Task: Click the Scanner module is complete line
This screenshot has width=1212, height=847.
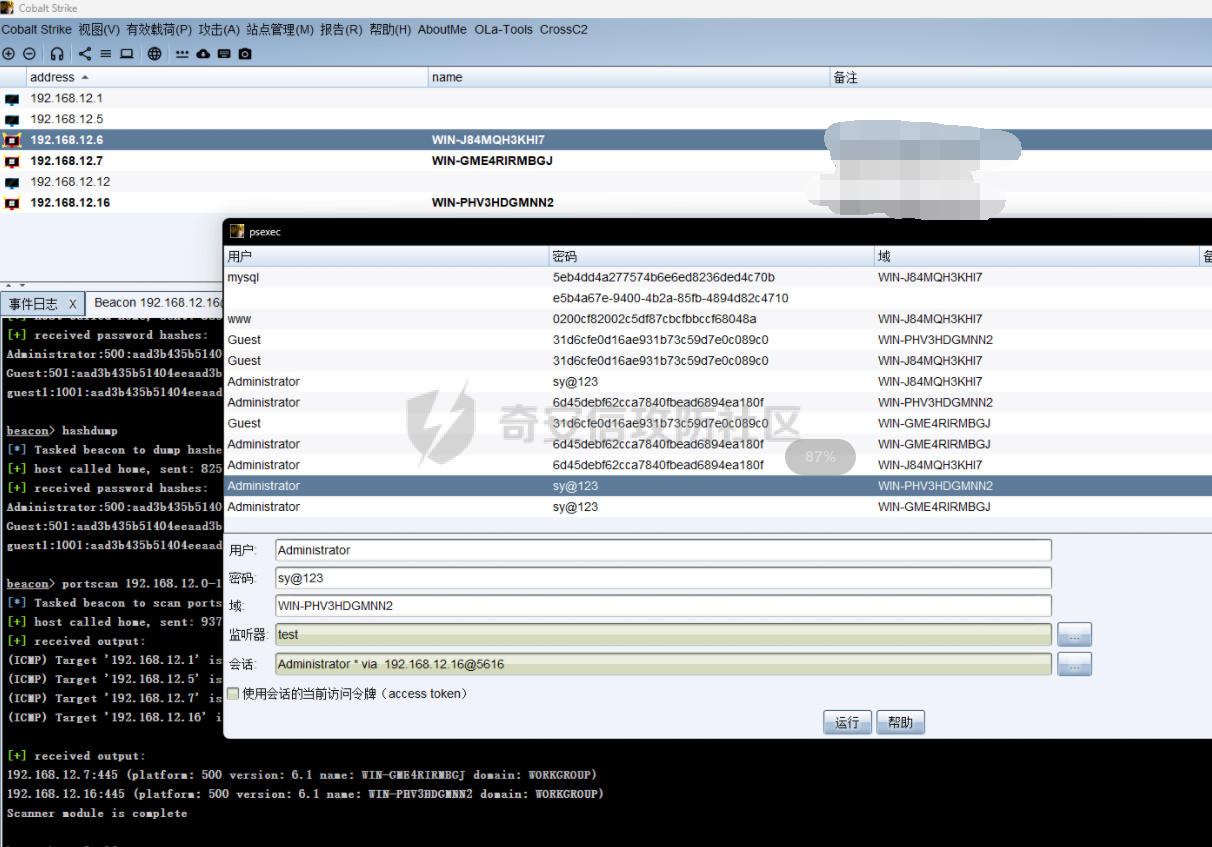Action: [97, 813]
